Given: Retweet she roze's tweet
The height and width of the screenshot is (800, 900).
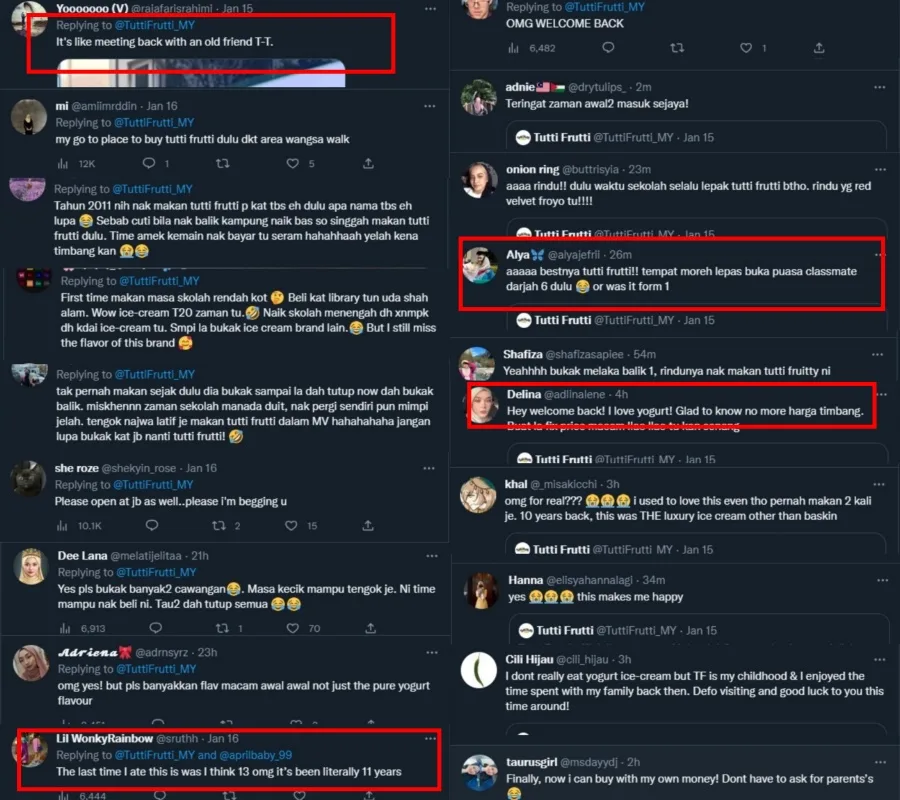Looking at the screenshot, I should [219, 525].
